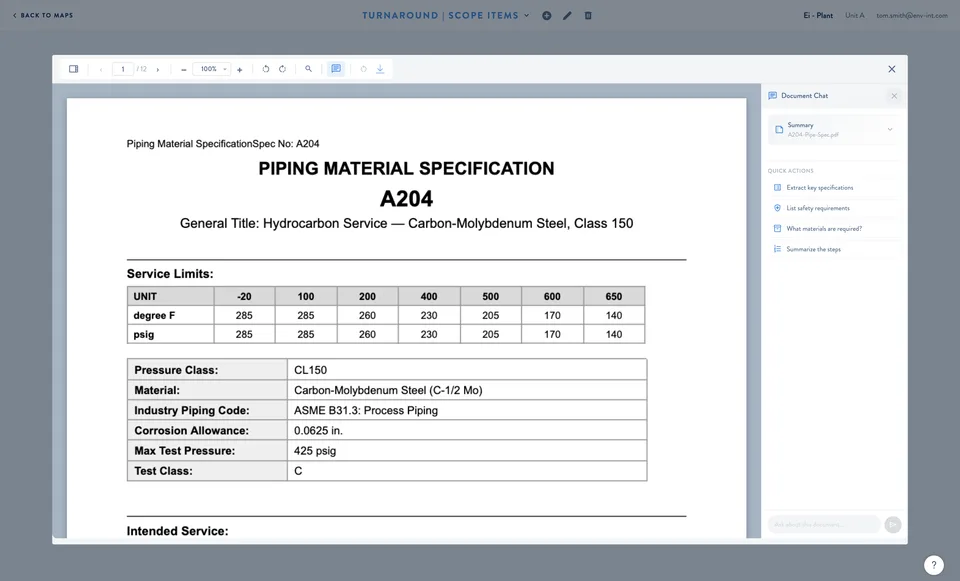Zoom in on the document with plus
The height and width of the screenshot is (581, 960).
(239, 69)
